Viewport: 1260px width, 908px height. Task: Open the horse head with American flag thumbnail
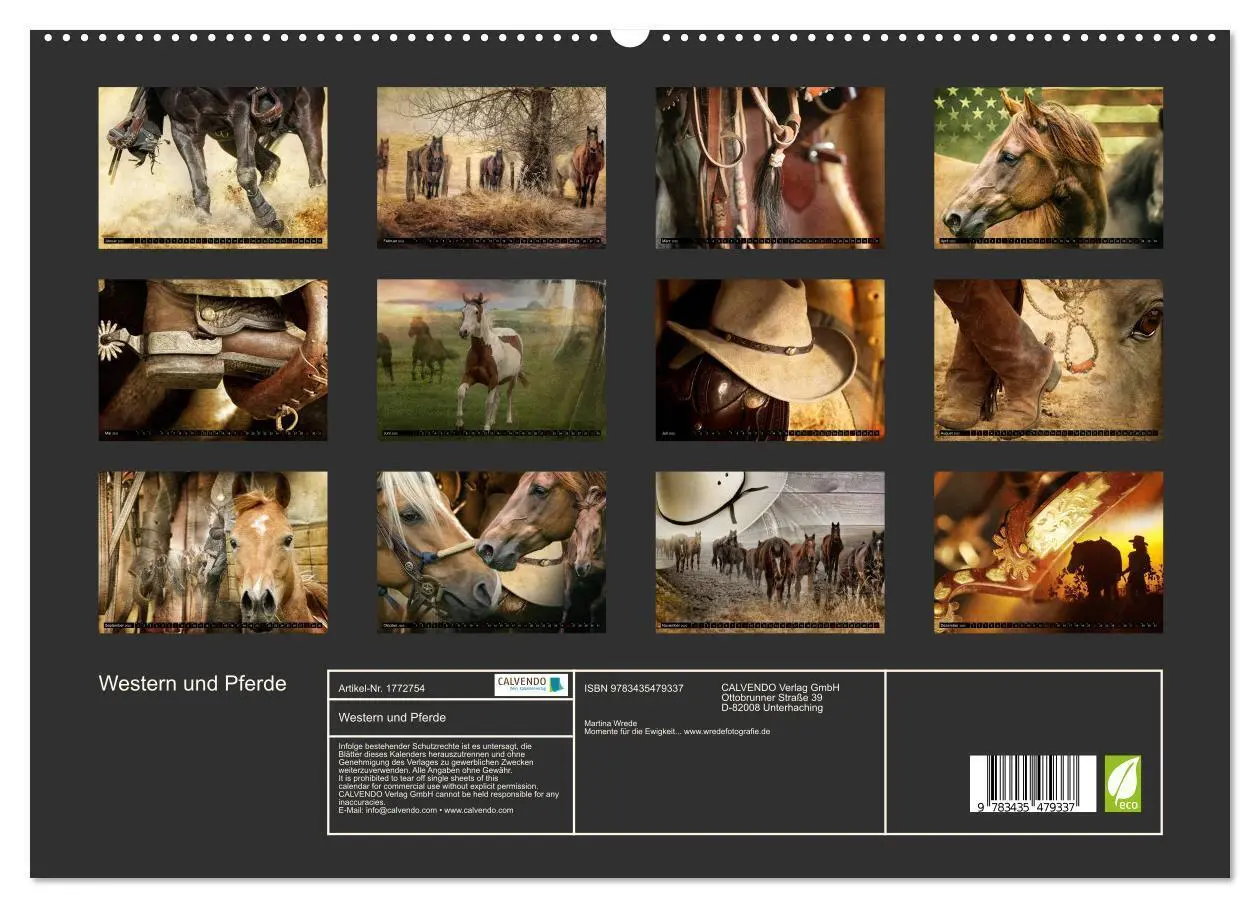coord(1049,167)
